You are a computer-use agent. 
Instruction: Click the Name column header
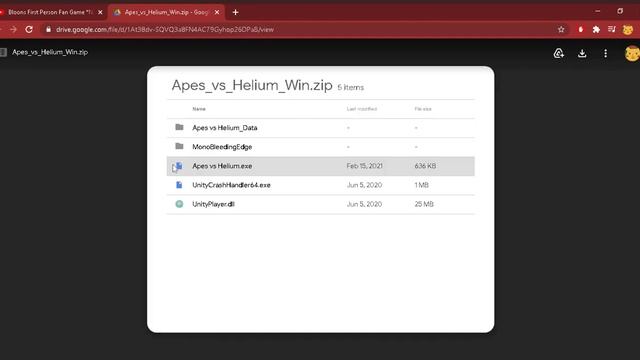(199, 109)
